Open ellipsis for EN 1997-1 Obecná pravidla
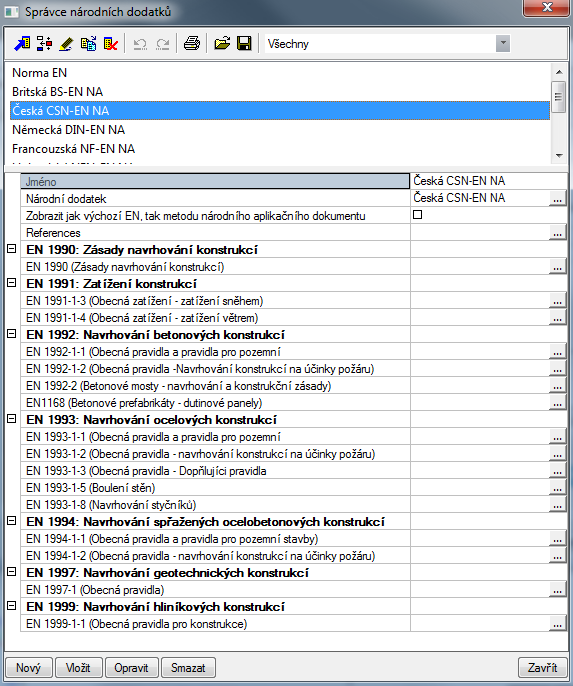This screenshot has height=686, width=573. click(557, 590)
